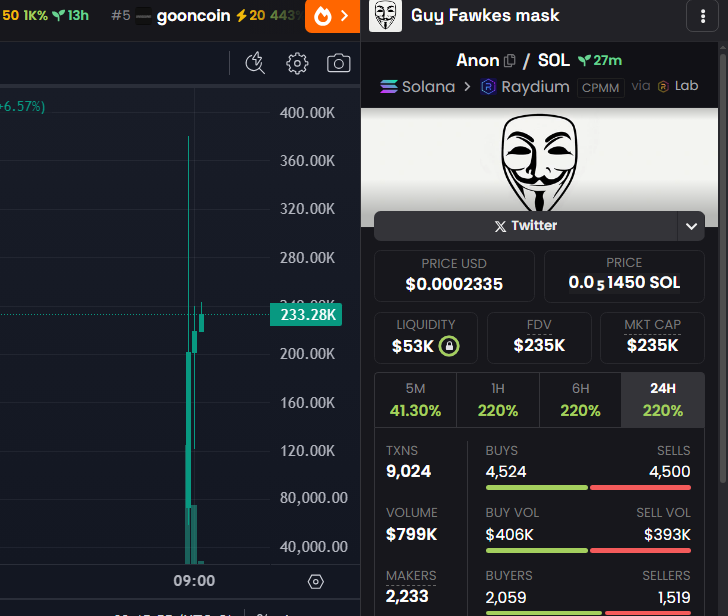Image resolution: width=728 pixels, height=616 pixels.
Task: Open the Twitter link button
Action: (526, 226)
